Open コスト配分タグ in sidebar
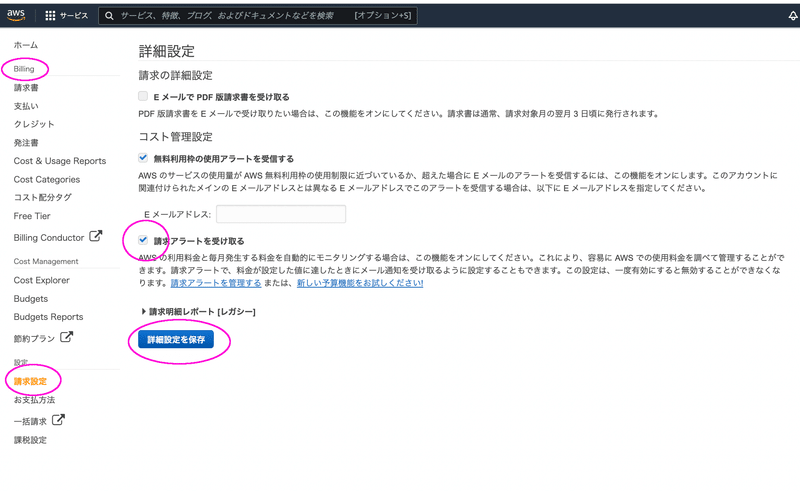800x491 pixels. 43,198
